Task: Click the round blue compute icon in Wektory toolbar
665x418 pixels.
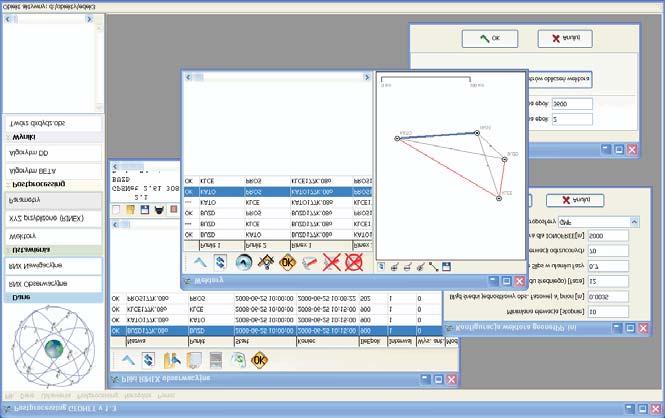Action: [x=244, y=262]
